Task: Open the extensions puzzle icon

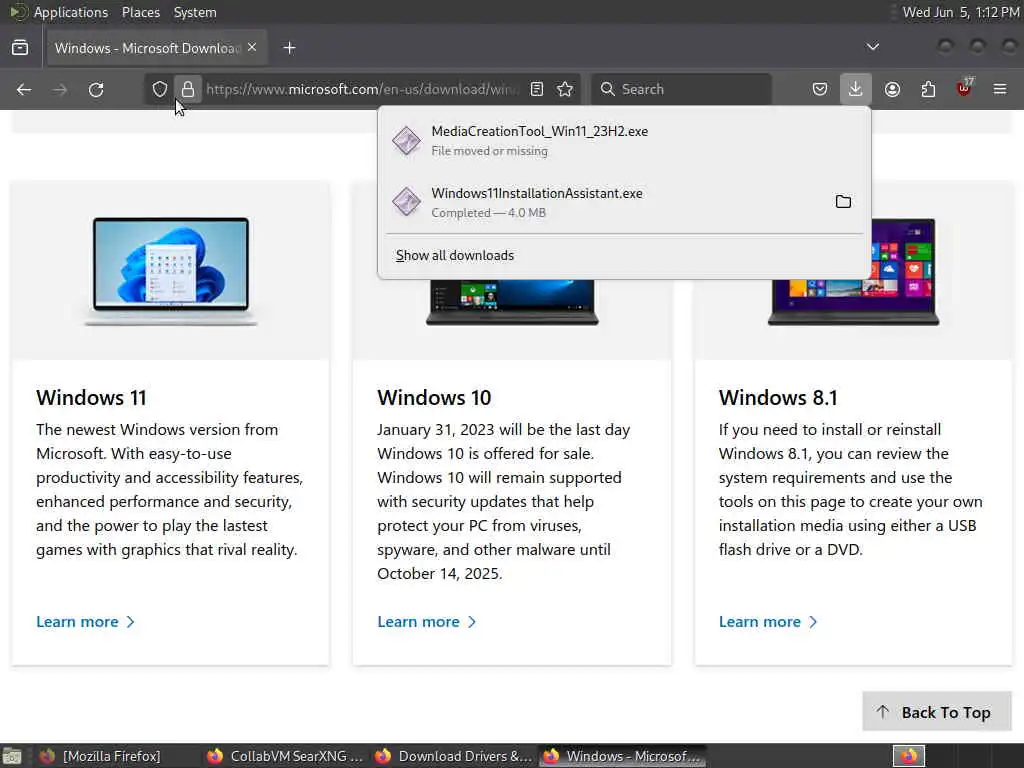Action: [928, 89]
